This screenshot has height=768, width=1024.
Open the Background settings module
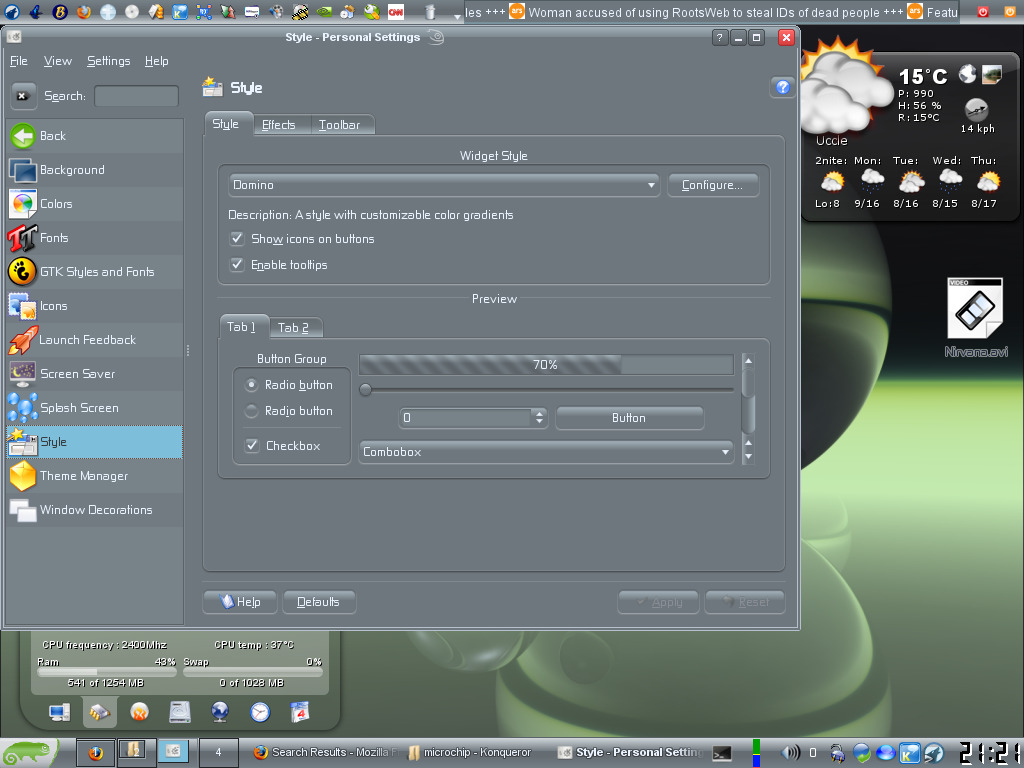pyautogui.click(x=95, y=170)
